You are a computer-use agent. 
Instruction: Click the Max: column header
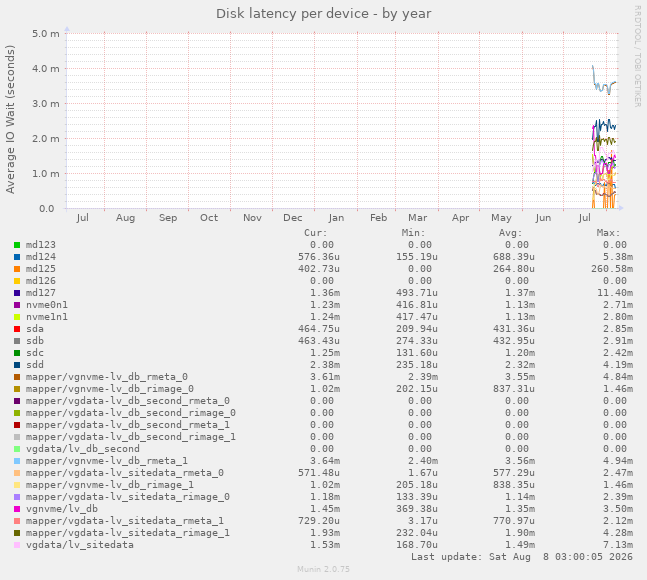click(x=608, y=233)
